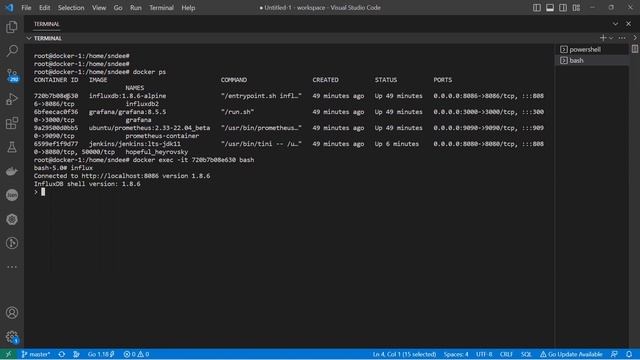The height and width of the screenshot is (360, 640).
Task: Select the TERMINAL panel tab
Action: [x=47, y=24]
